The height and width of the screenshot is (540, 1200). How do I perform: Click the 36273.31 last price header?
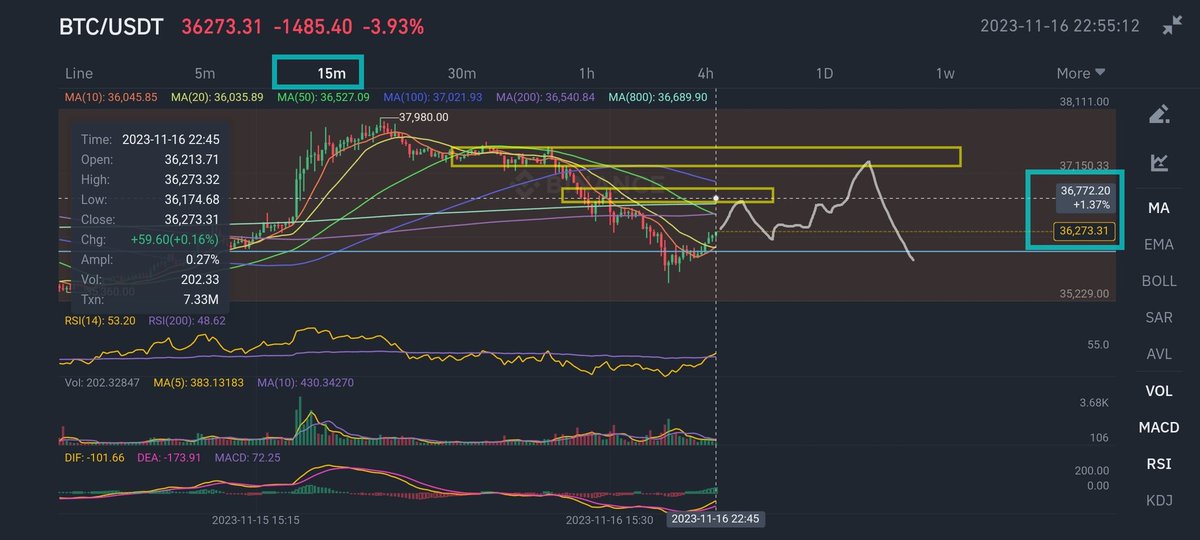pos(223,26)
